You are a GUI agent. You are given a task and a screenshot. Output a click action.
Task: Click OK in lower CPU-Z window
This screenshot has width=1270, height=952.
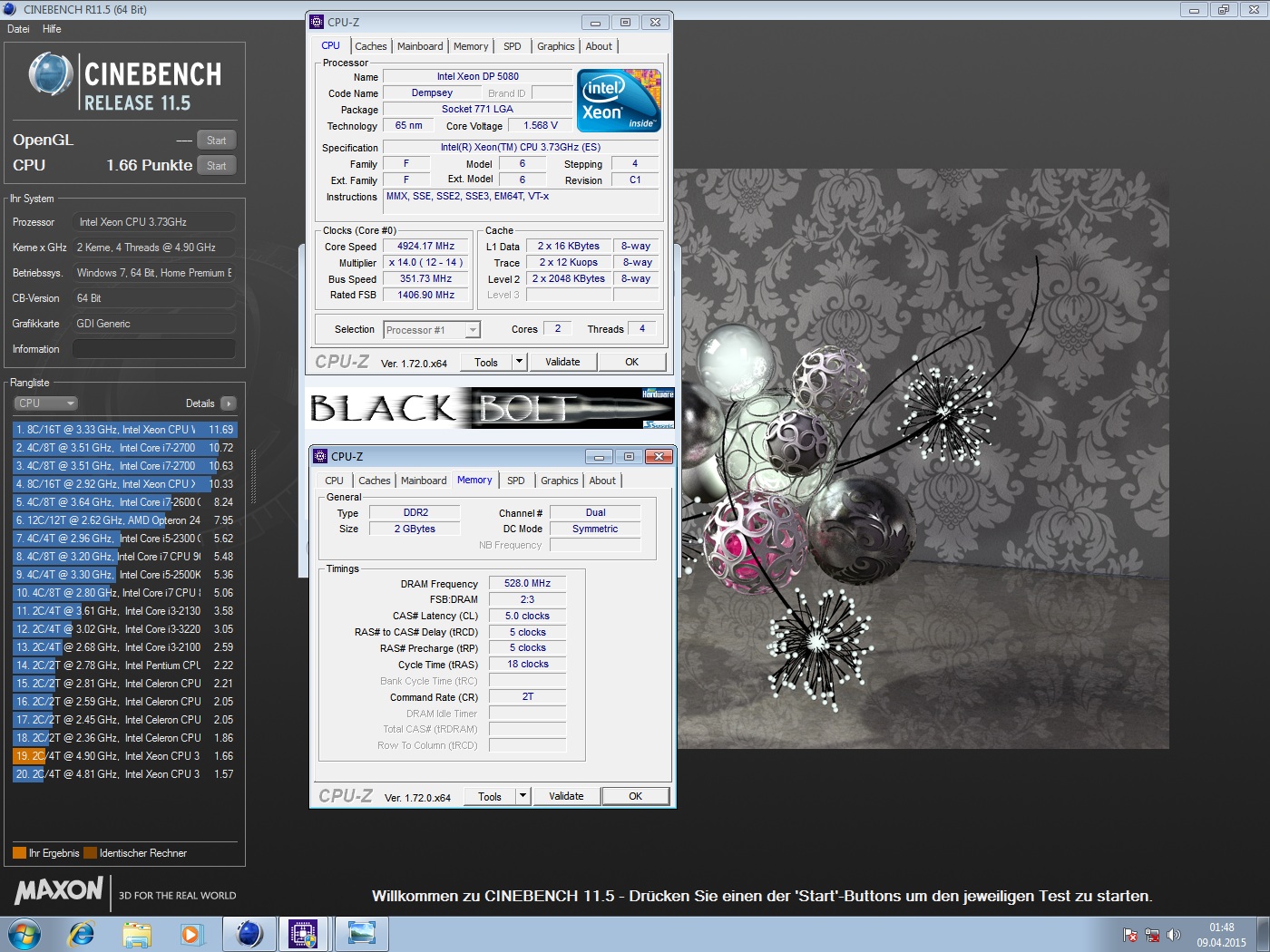point(636,796)
